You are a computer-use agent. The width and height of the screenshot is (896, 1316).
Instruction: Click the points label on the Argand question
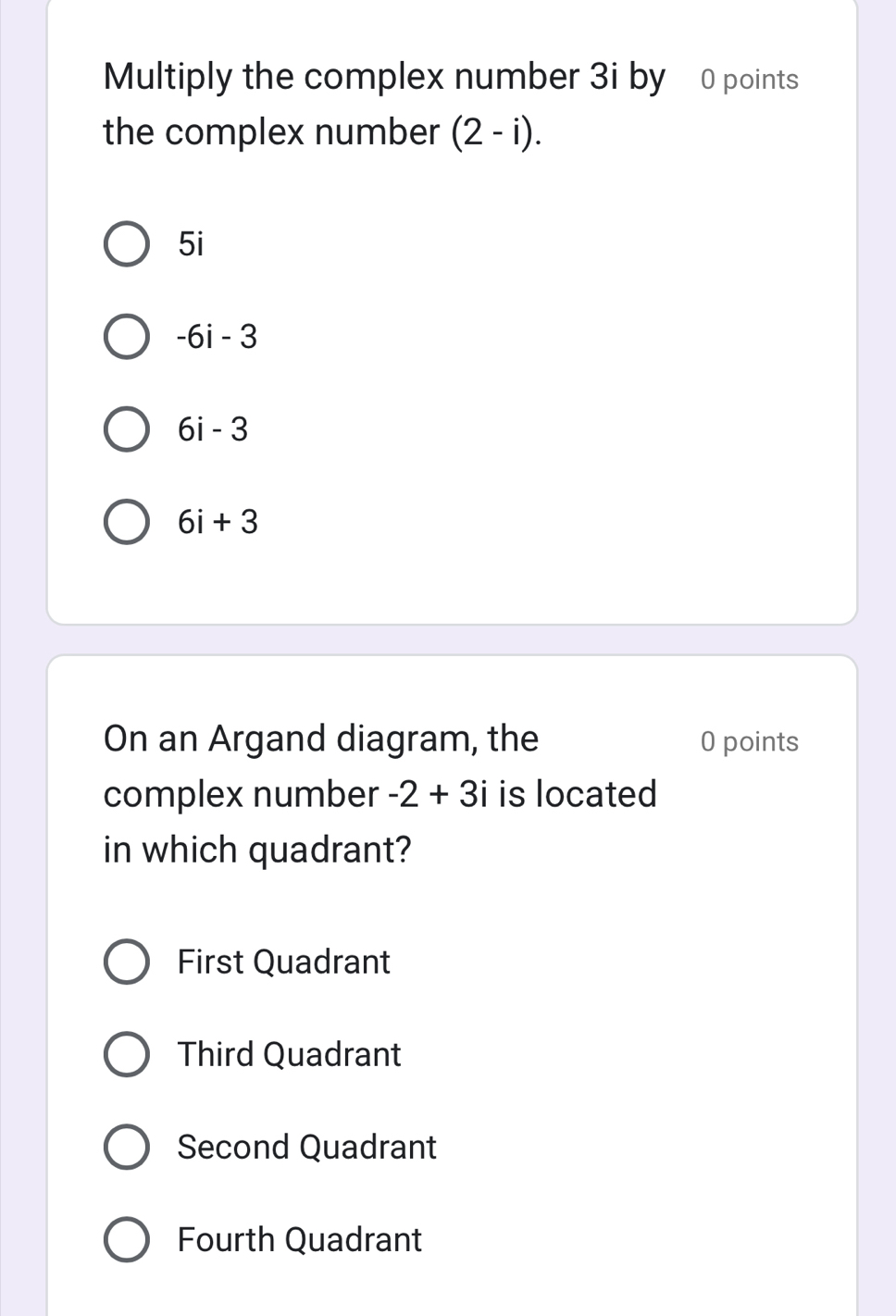[750, 742]
